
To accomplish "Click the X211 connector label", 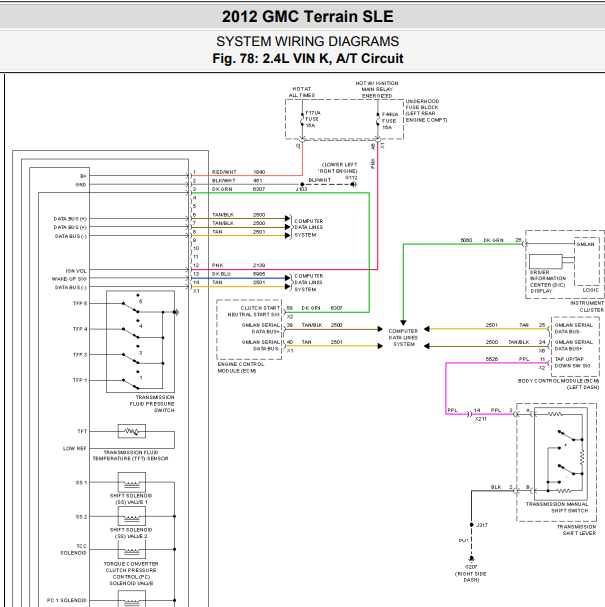I will click(x=480, y=419).
